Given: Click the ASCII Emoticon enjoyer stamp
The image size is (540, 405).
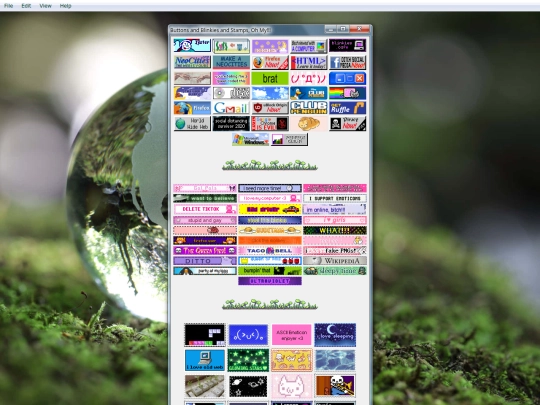Looking at the screenshot, I should (292, 335).
